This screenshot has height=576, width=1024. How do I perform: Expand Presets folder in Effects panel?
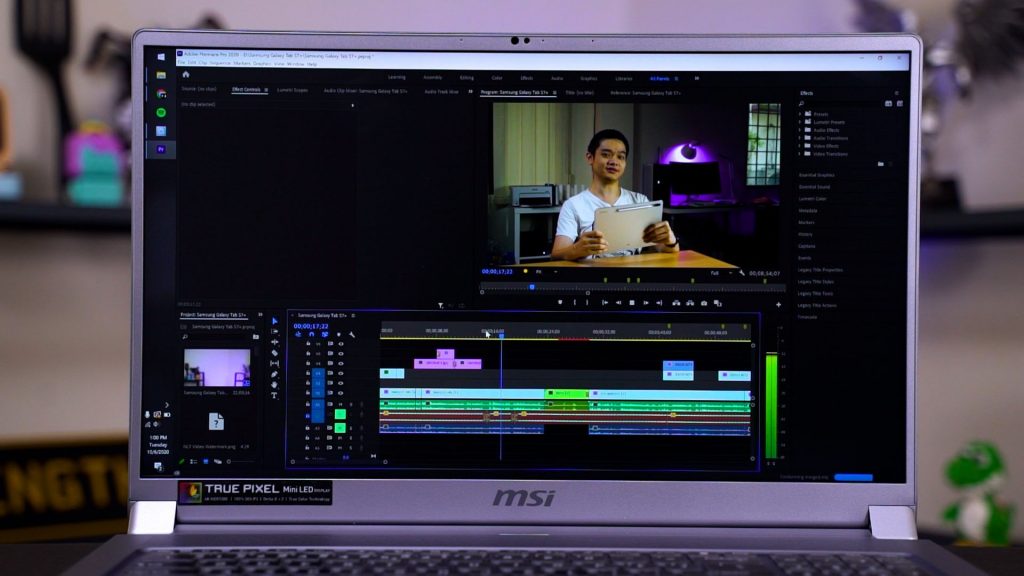pyautogui.click(x=800, y=114)
